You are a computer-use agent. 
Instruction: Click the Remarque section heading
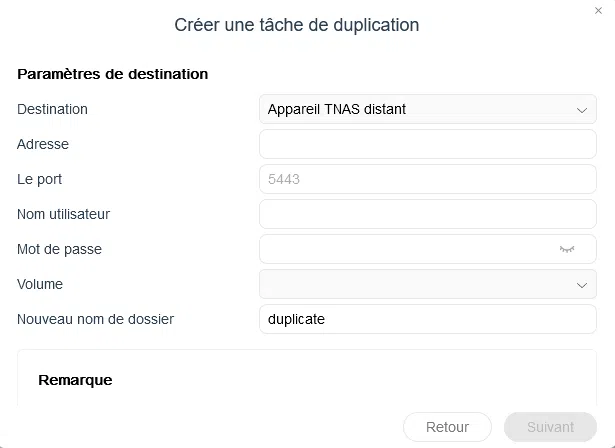(75, 380)
